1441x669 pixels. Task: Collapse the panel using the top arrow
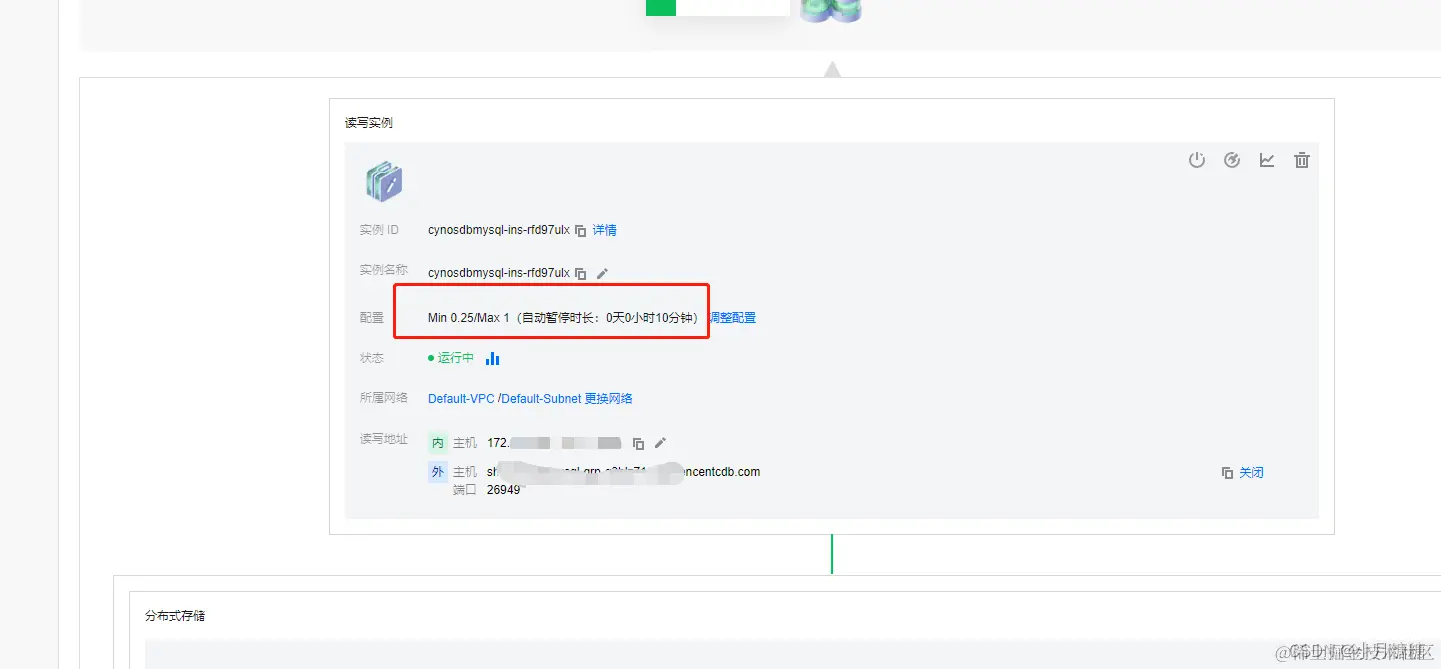tap(832, 68)
